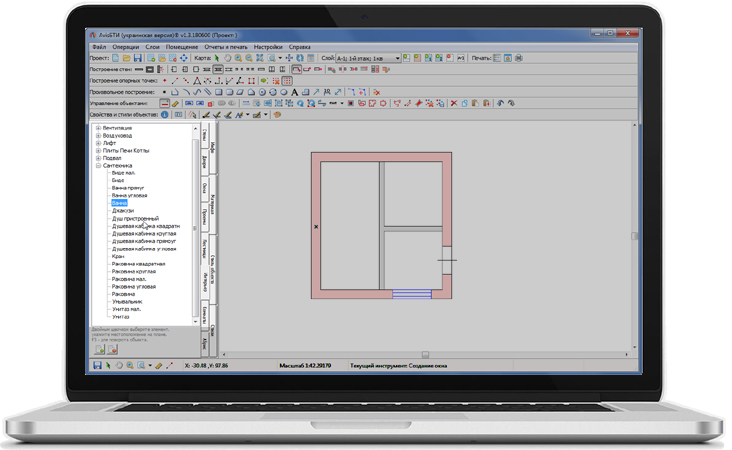Image resolution: width=732 pixels, height=450 pixels.
Task: Open the Настройки menu
Action: [x=267, y=47]
